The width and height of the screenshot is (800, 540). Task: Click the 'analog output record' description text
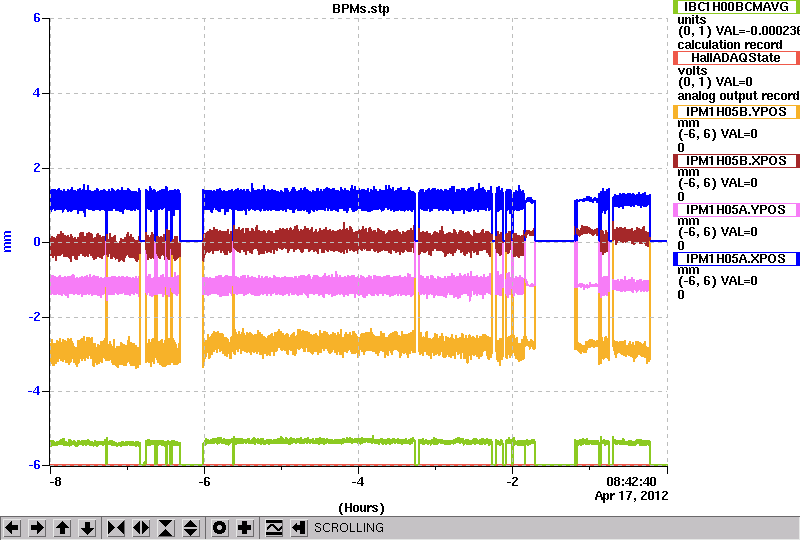[738, 96]
